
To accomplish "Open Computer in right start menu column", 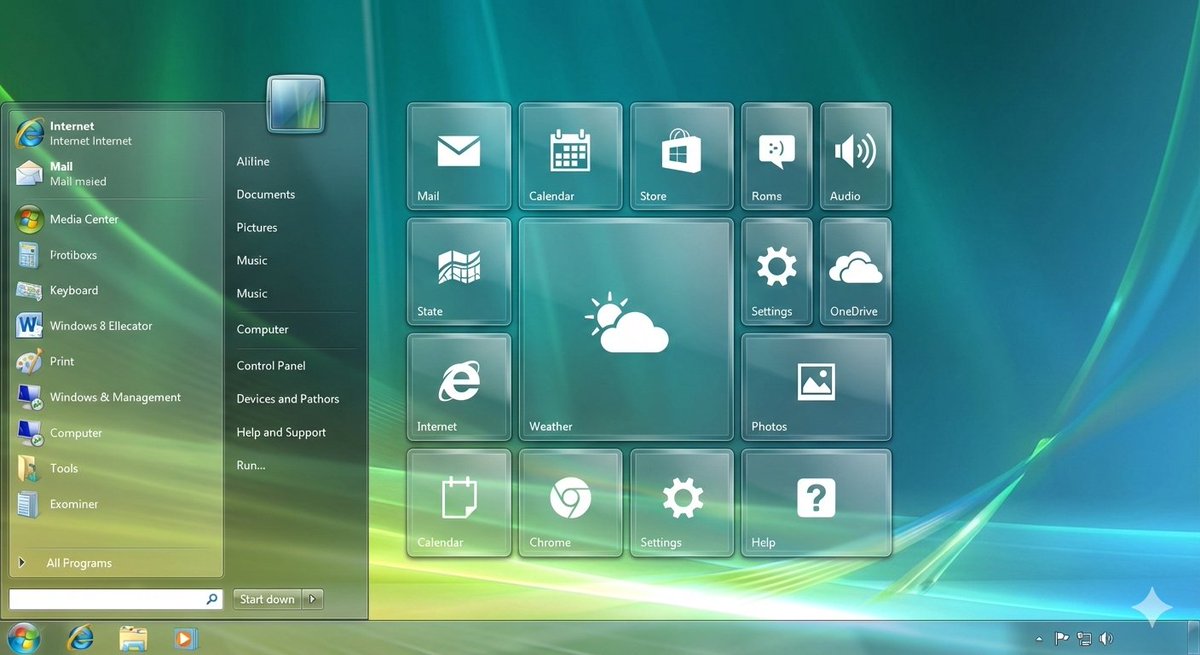I will click(x=263, y=329).
